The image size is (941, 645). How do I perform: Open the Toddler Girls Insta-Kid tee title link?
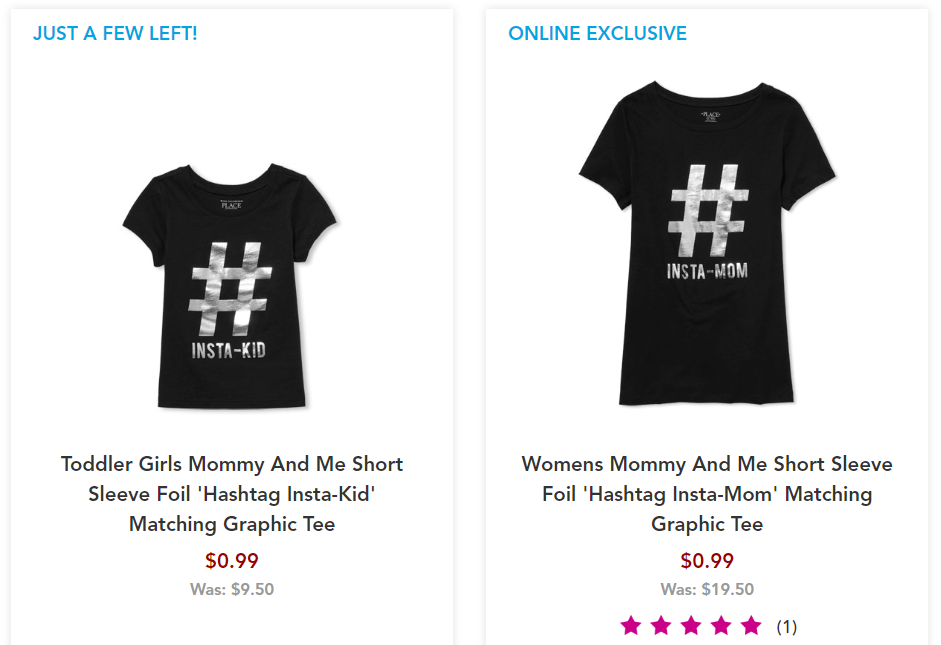(232, 494)
